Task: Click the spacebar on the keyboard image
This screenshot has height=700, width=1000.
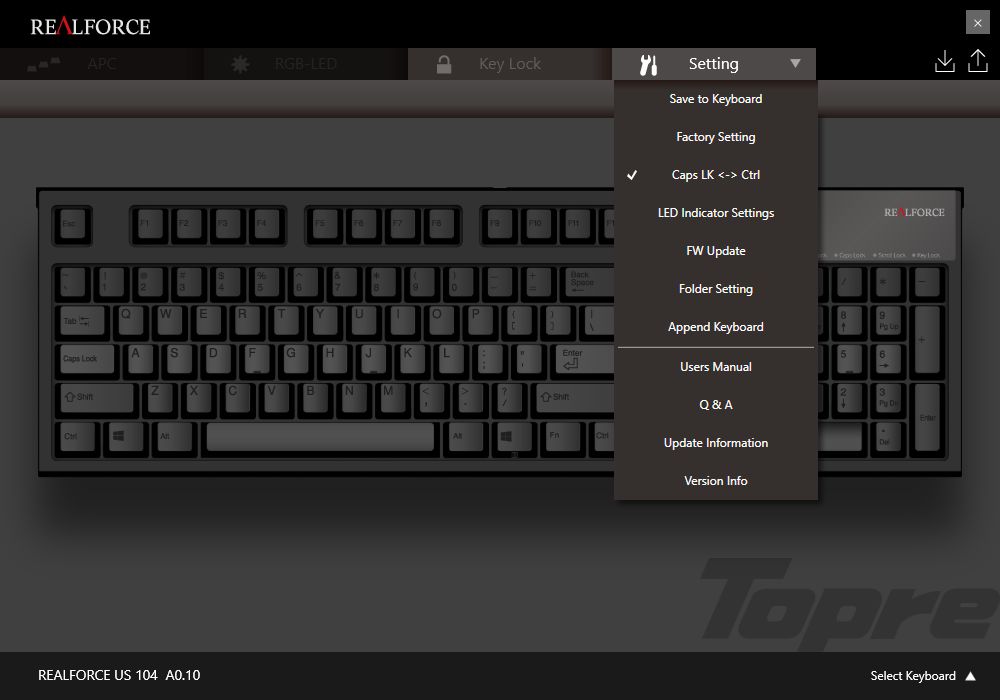Action: 320,437
